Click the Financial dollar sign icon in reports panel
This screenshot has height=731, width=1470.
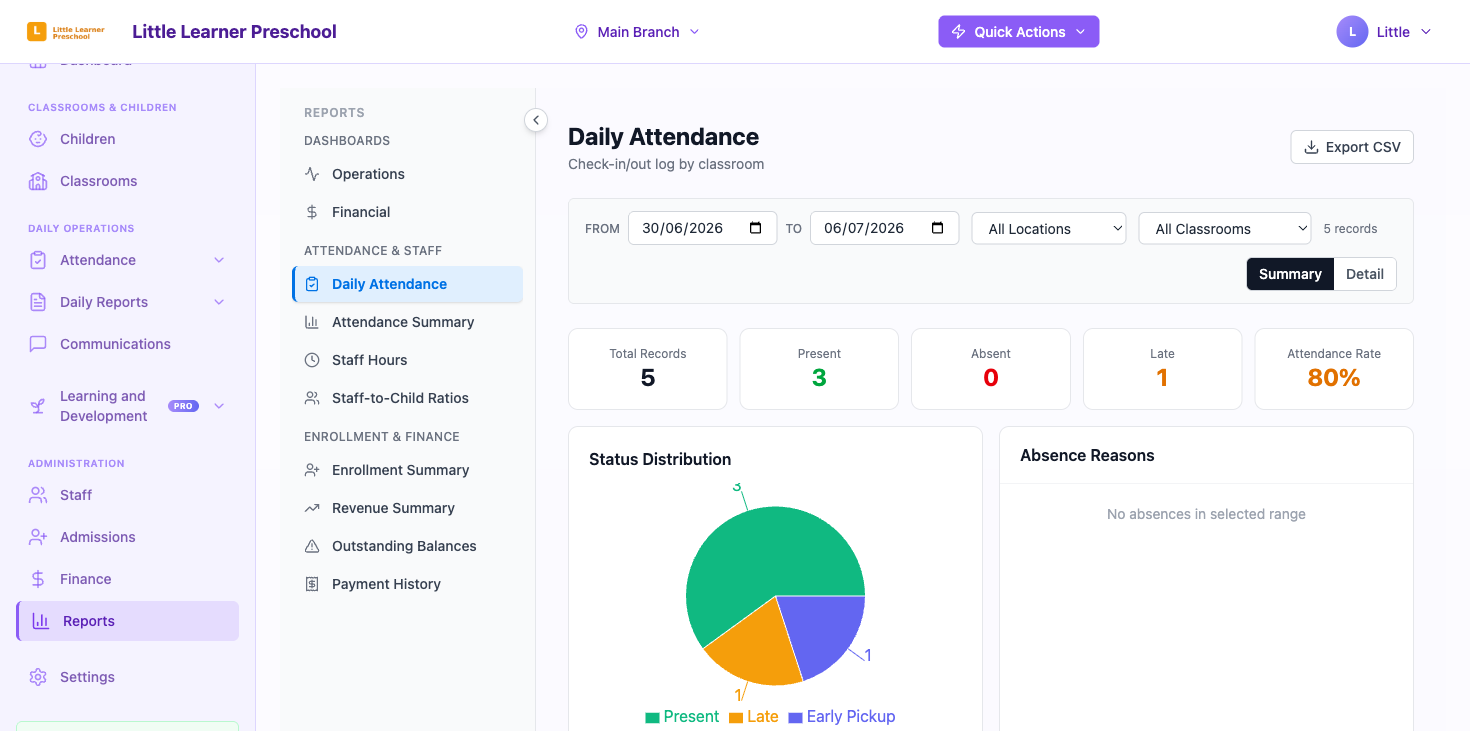click(x=312, y=212)
